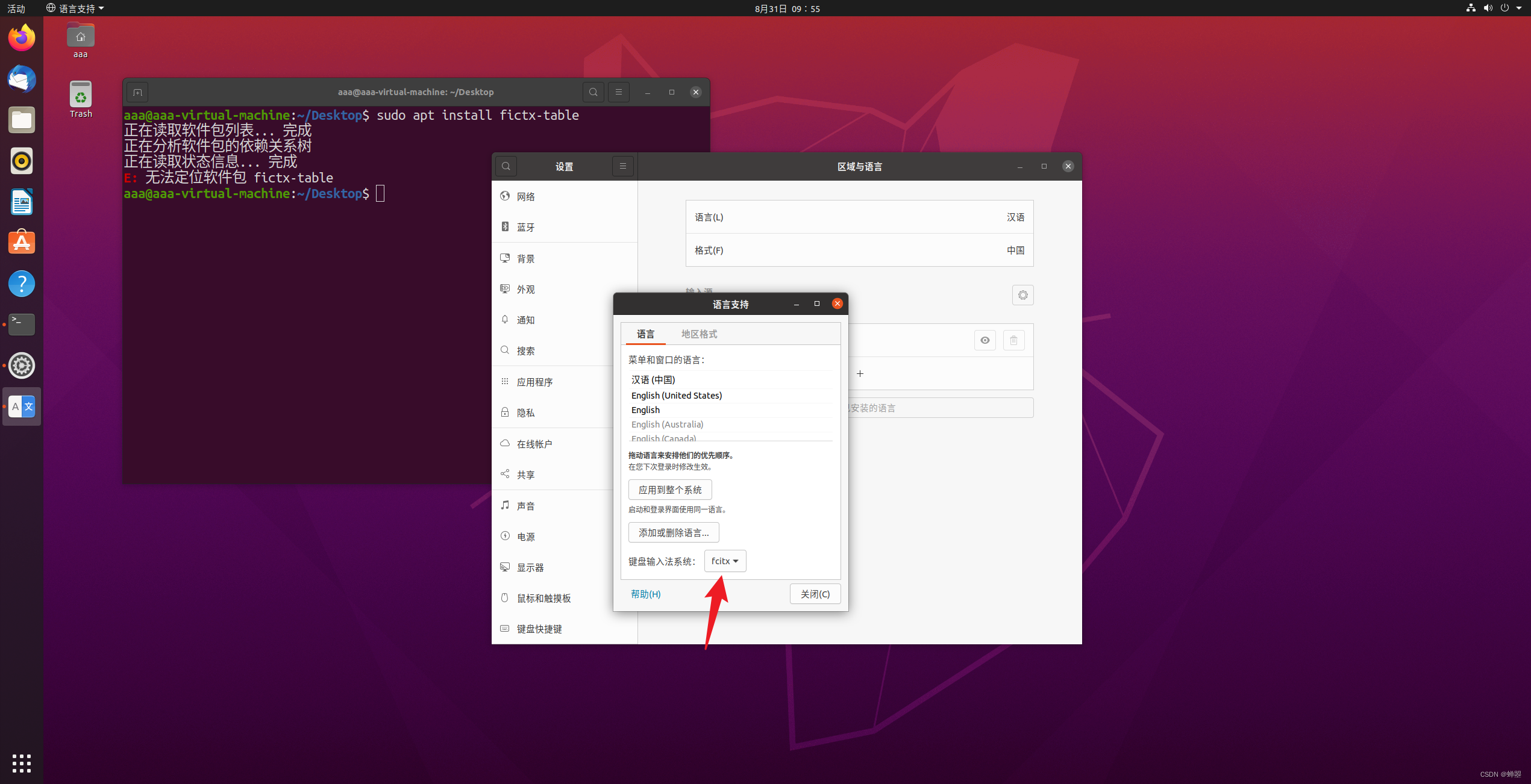Open Firefox from the dock
Image resolution: width=1531 pixels, height=784 pixels.
(22, 38)
